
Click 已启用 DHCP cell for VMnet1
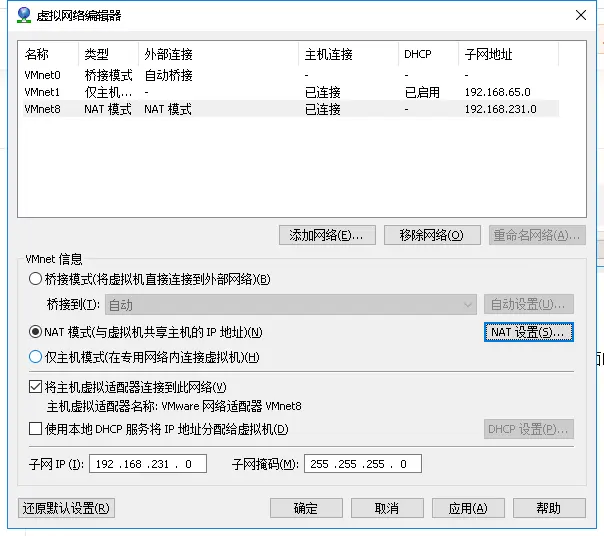[x=422, y=92]
